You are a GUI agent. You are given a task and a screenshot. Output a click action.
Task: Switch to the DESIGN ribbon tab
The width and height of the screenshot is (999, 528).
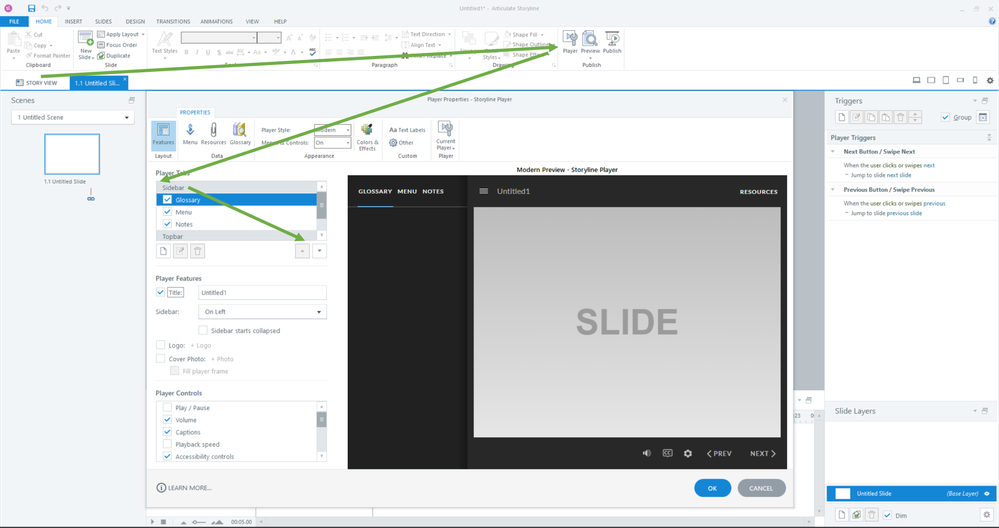point(135,21)
